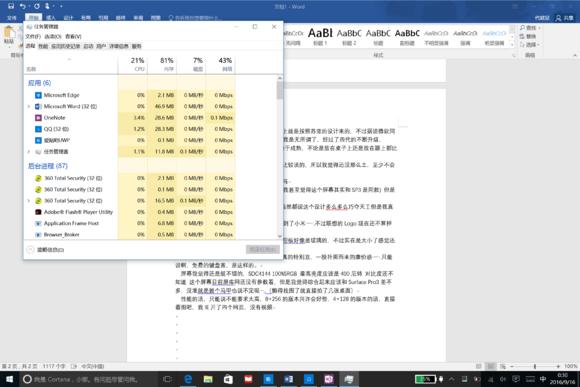Select the Browser_Broker process row
The width and height of the screenshot is (580, 387).
pyautogui.click(x=129, y=235)
